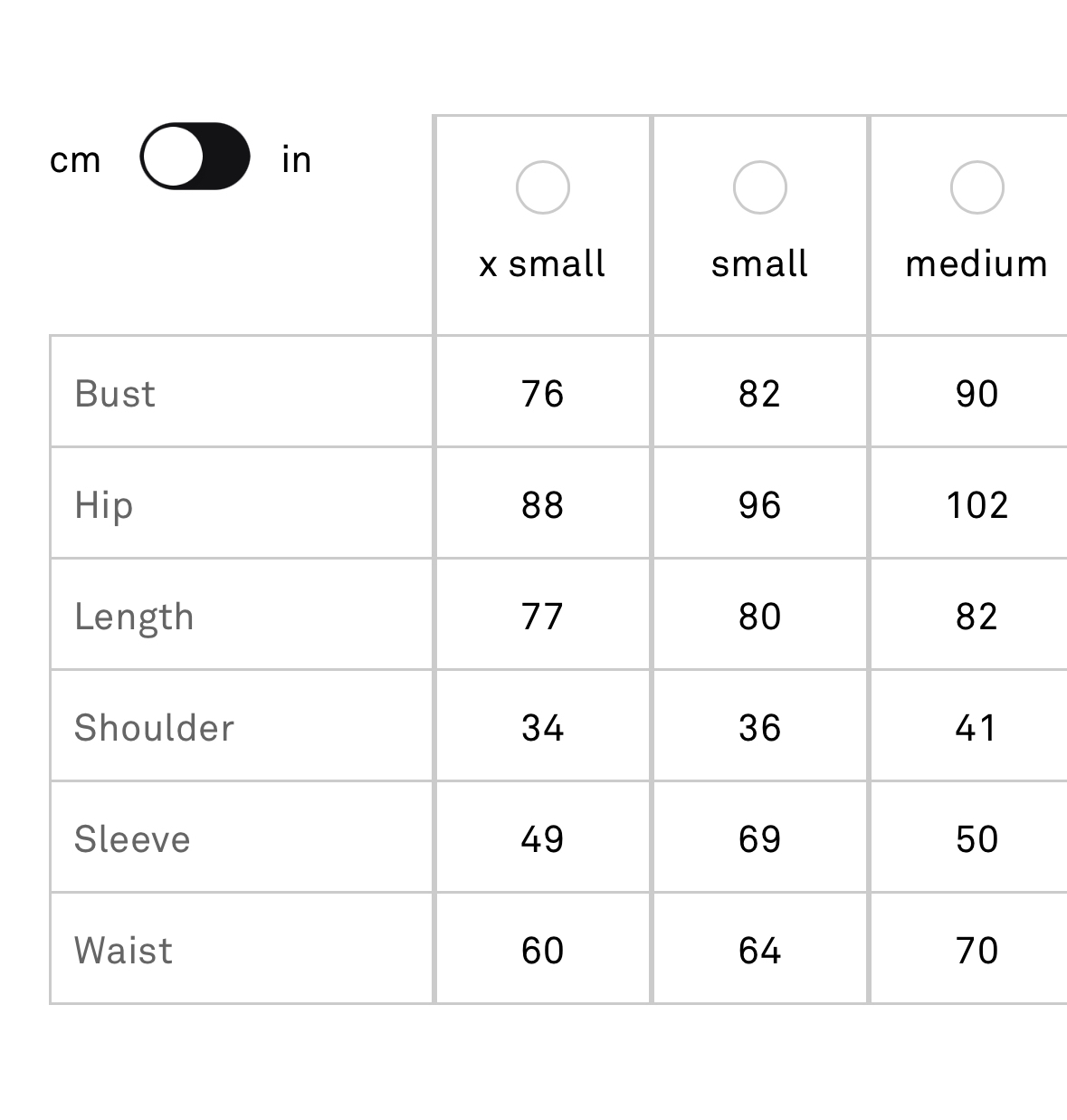1067x1120 pixels.
Task: Click the medium Hip value 102
Action: (x=976, y=505)
